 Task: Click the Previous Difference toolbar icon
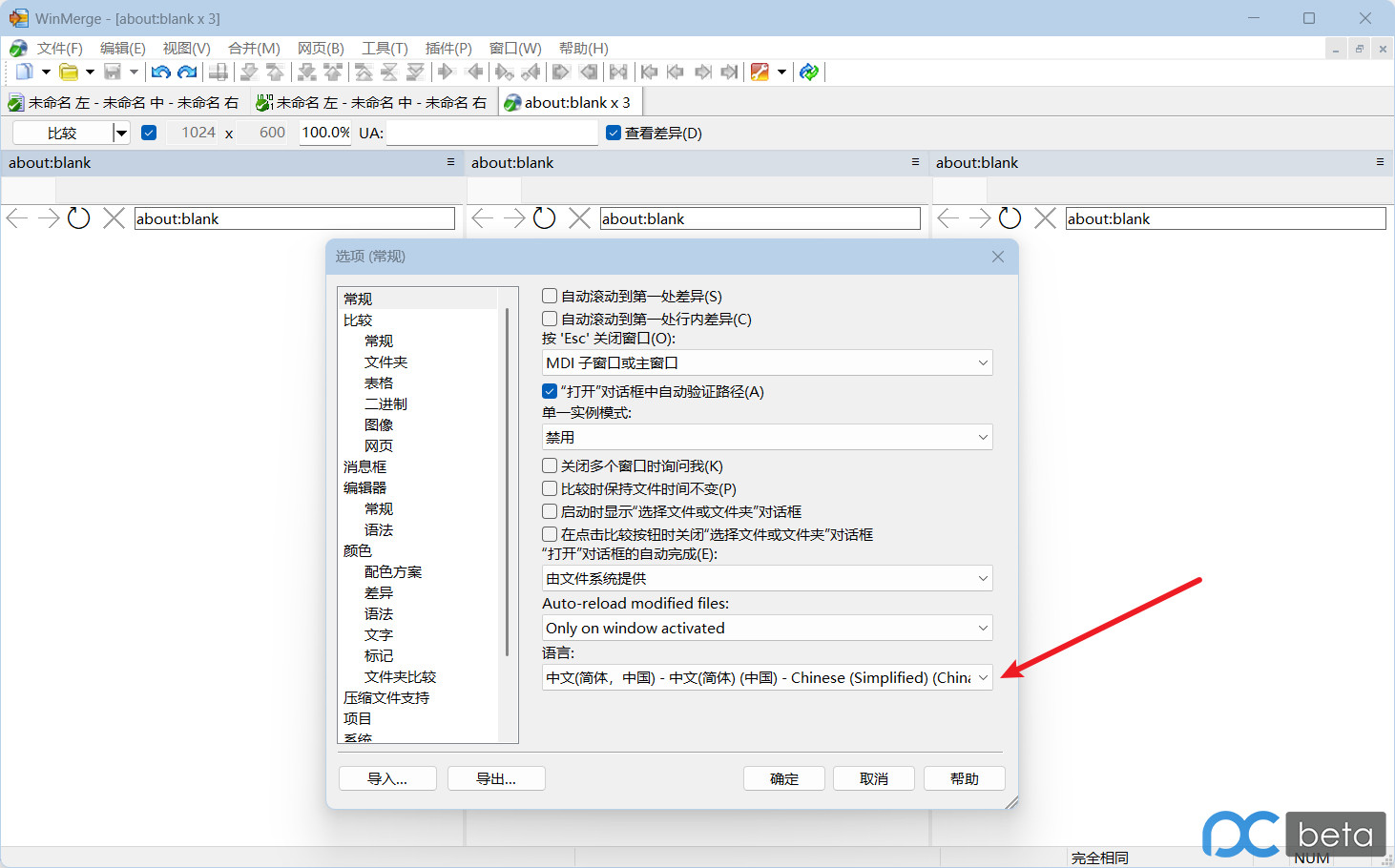coord(276,72)
